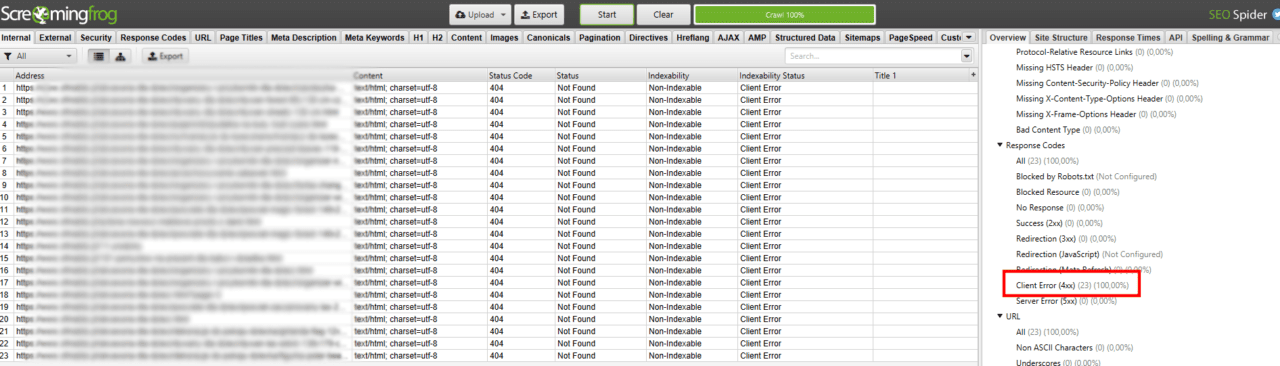
Task: Sort by the Title 1 column header
Action: 920,75
